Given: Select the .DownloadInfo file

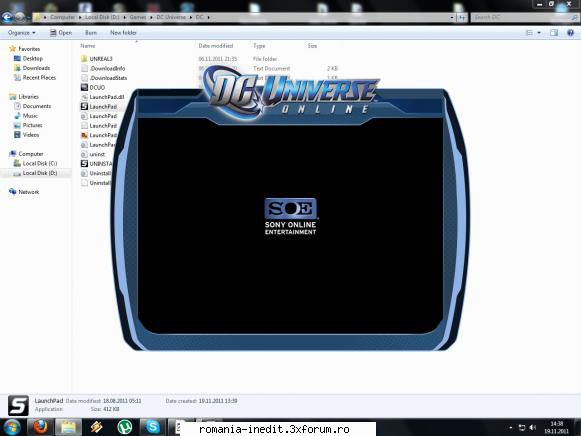Looking at the screenshot, I should [x=103, y=69].
